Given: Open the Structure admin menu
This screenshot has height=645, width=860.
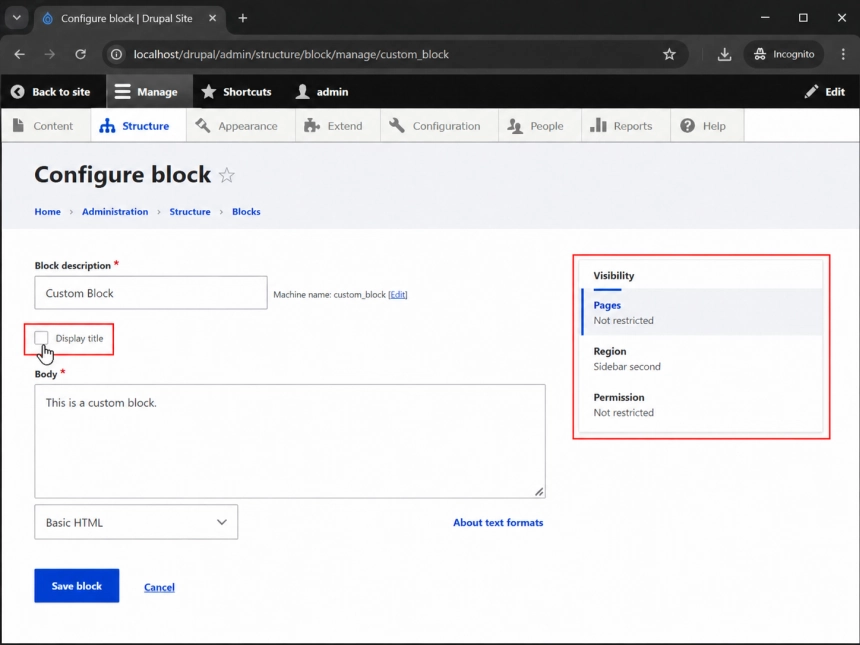Looking at the screenshot, I should [138, 126].
